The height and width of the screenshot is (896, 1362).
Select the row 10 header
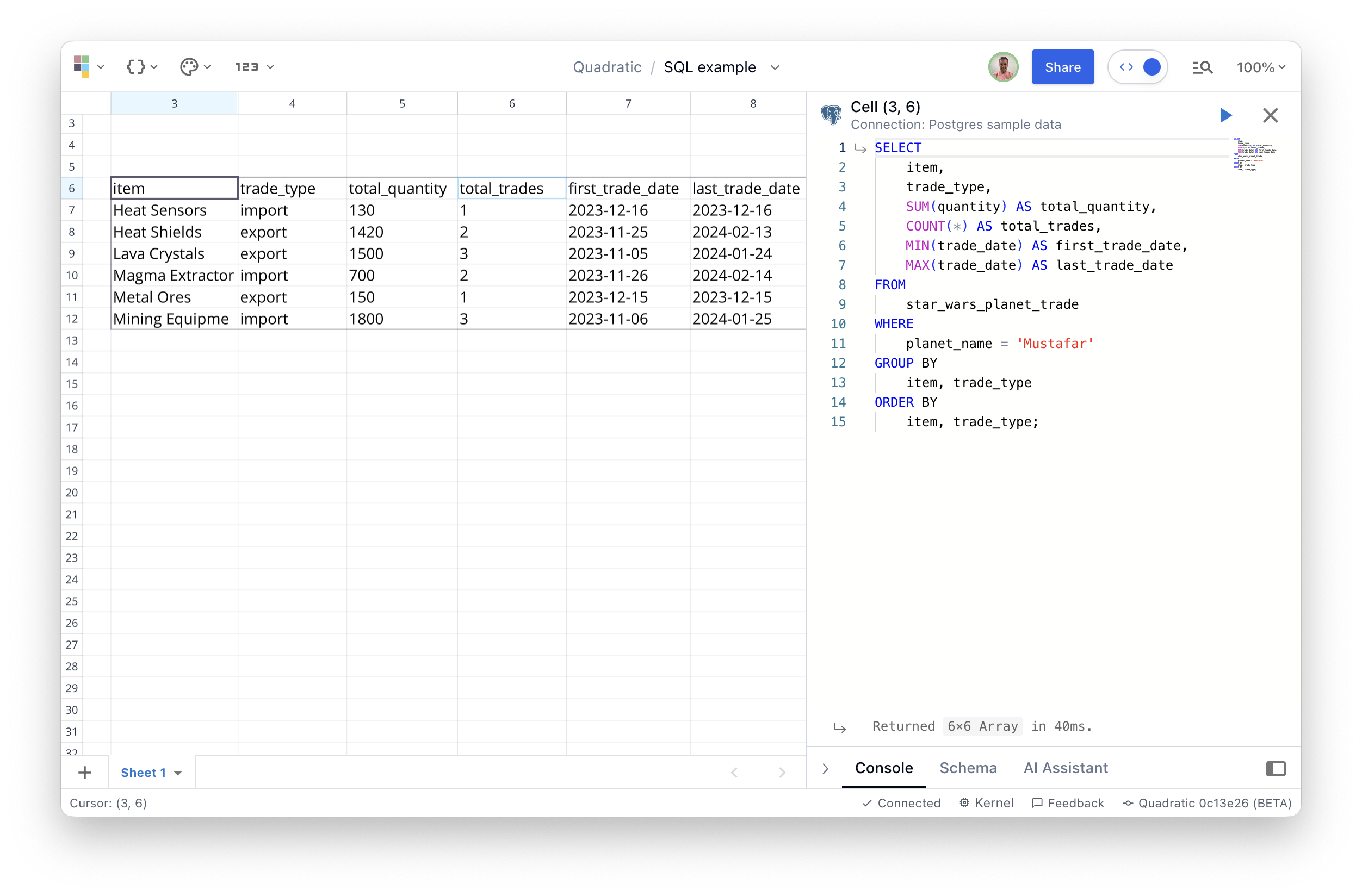tap(72, 275)
